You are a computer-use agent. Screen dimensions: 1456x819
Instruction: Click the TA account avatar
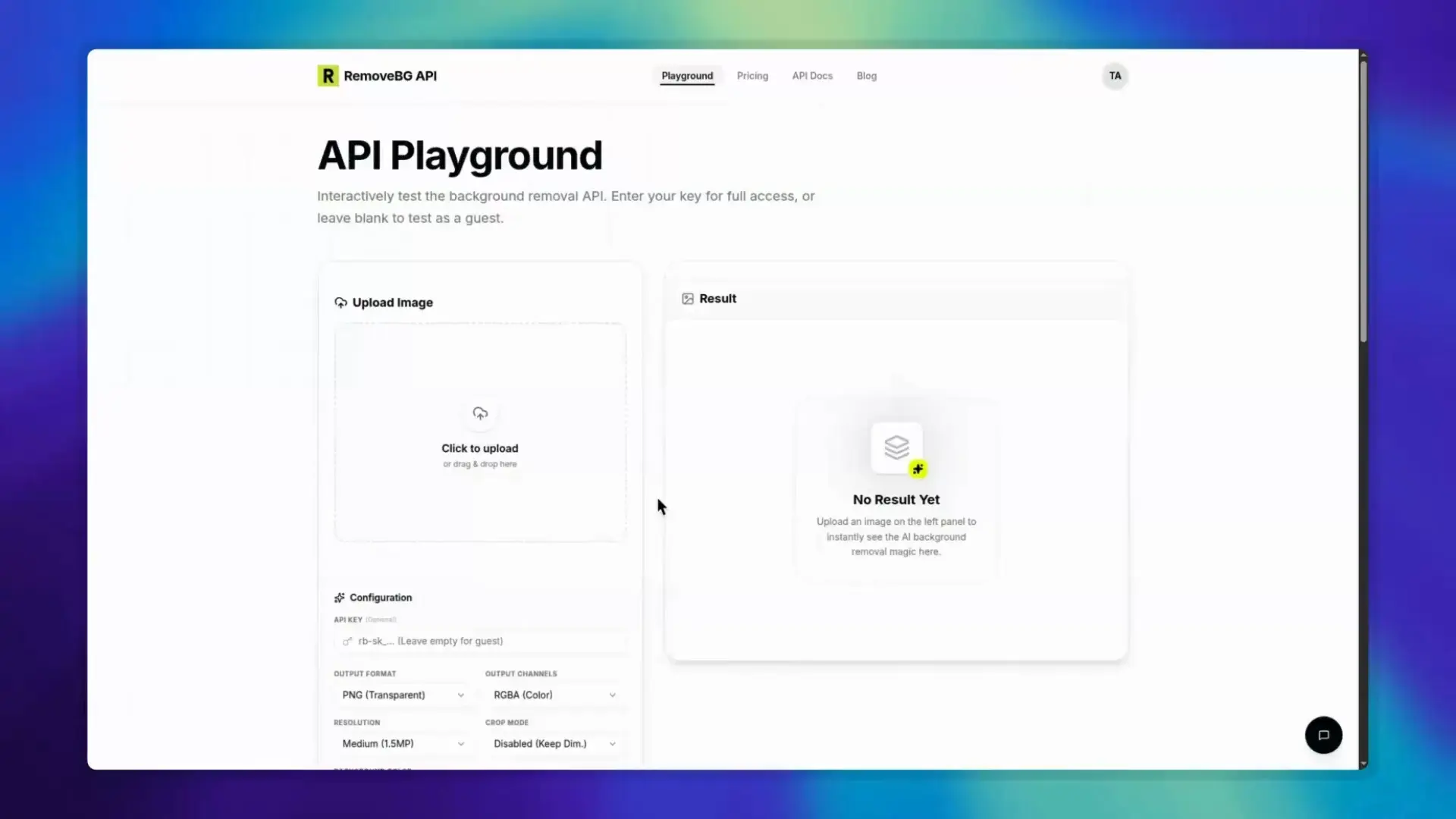pos(1115,76)
